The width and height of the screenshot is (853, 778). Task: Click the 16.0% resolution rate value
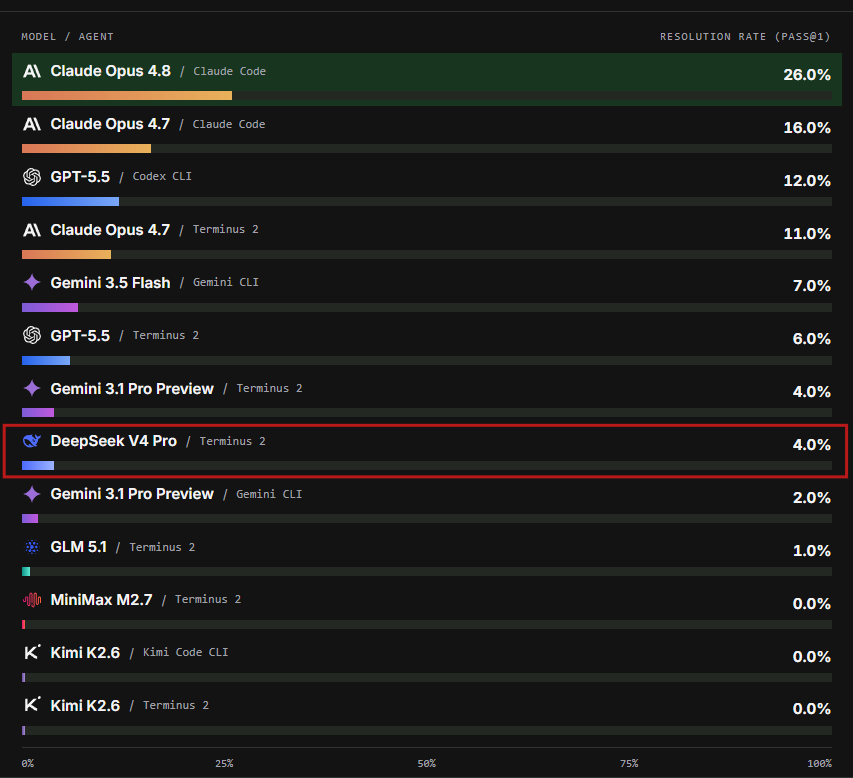pyautogui.click(x=807, y=128)
